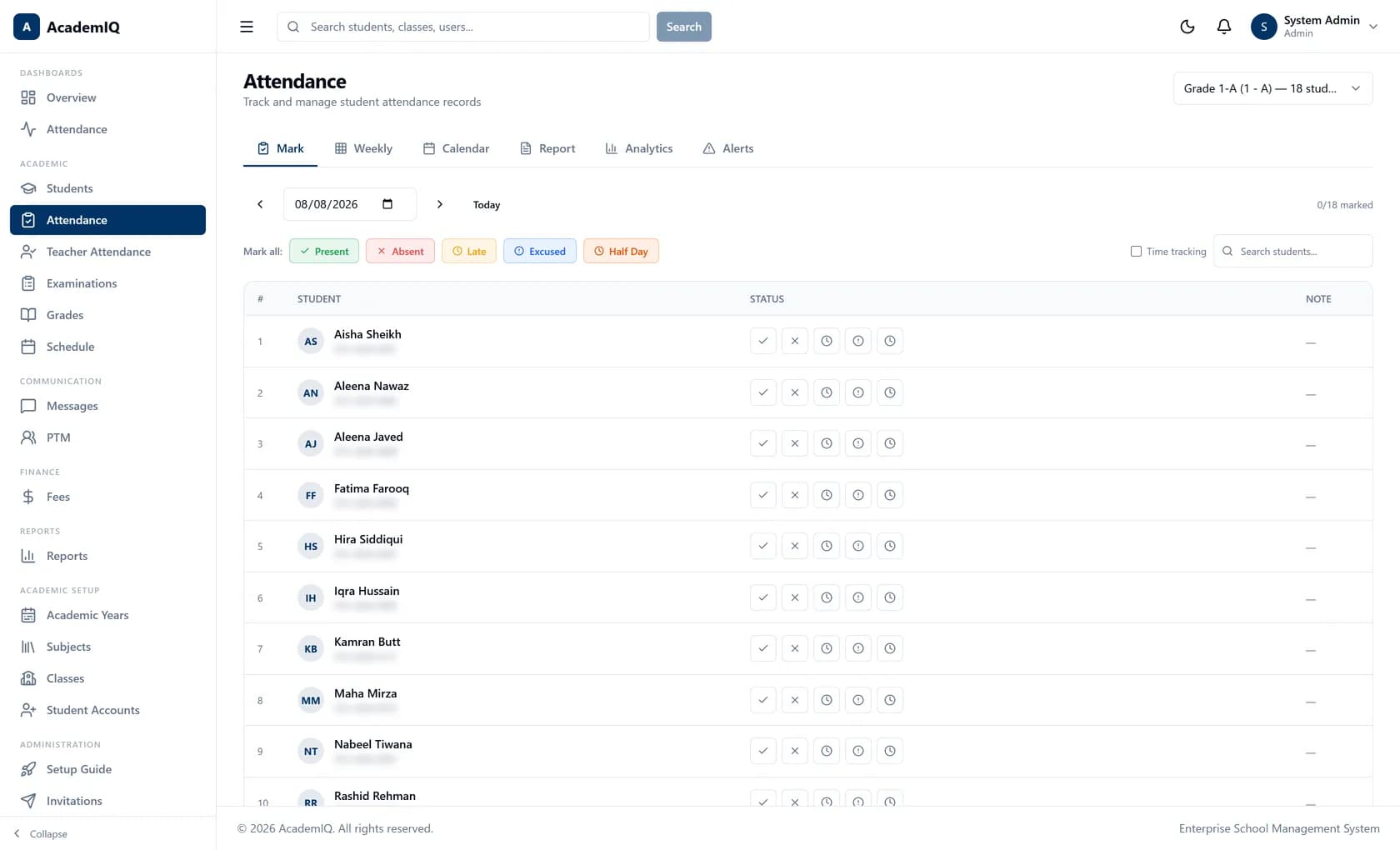Viewport: 1400px width, 850px height.
Task: Mark all students Present
Action: click(324, 251)
